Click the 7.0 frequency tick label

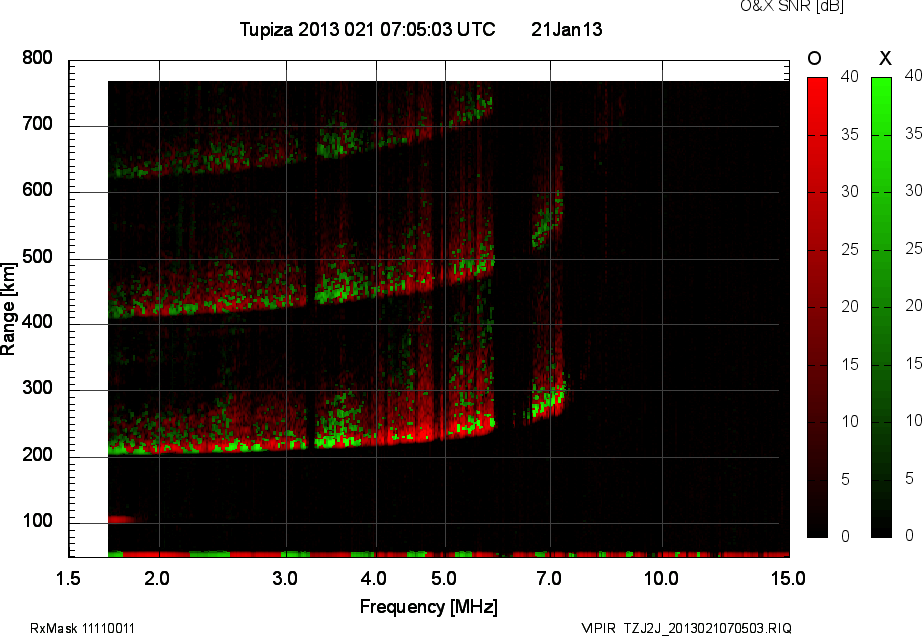549,578
